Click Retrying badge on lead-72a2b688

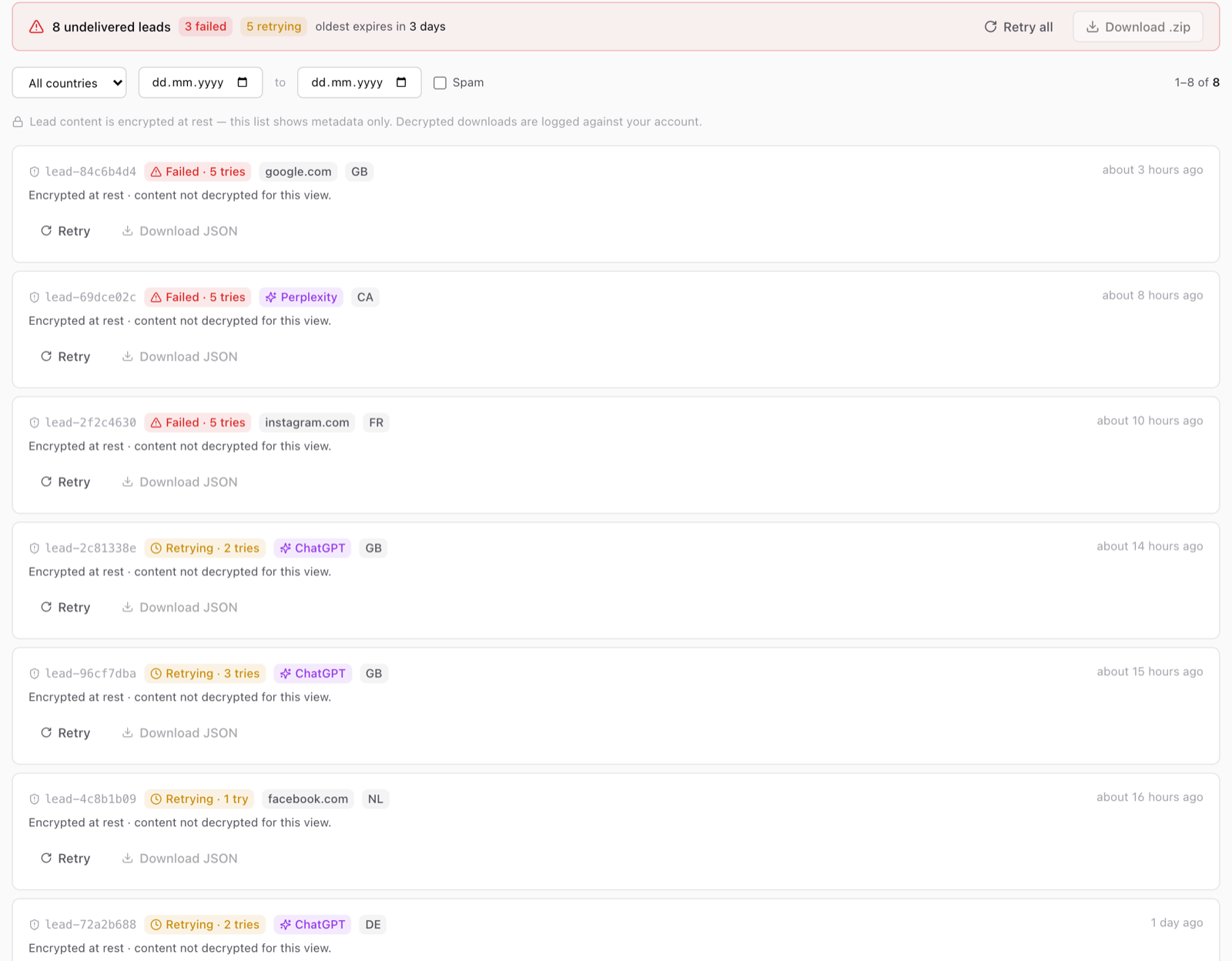pos(205,925)
